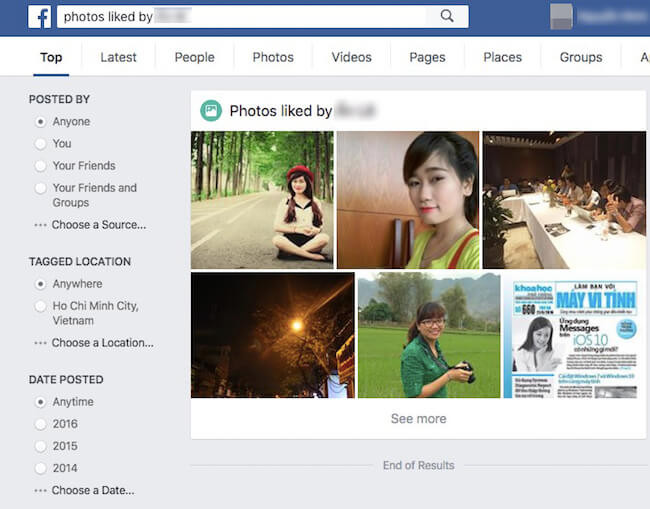Select the 'You' posted-by radio option

[x=41, y=144]
